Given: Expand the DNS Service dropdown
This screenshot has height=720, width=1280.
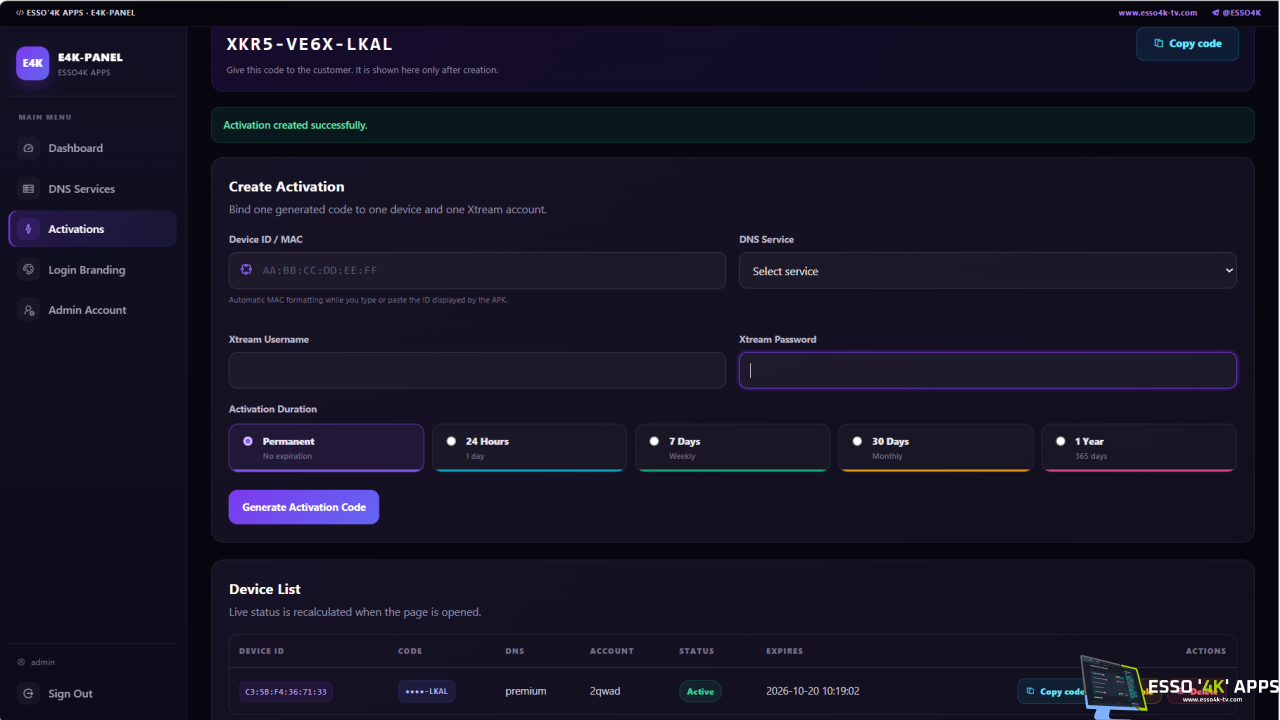Looking at the screenshot, I should [x=987, y=271].
